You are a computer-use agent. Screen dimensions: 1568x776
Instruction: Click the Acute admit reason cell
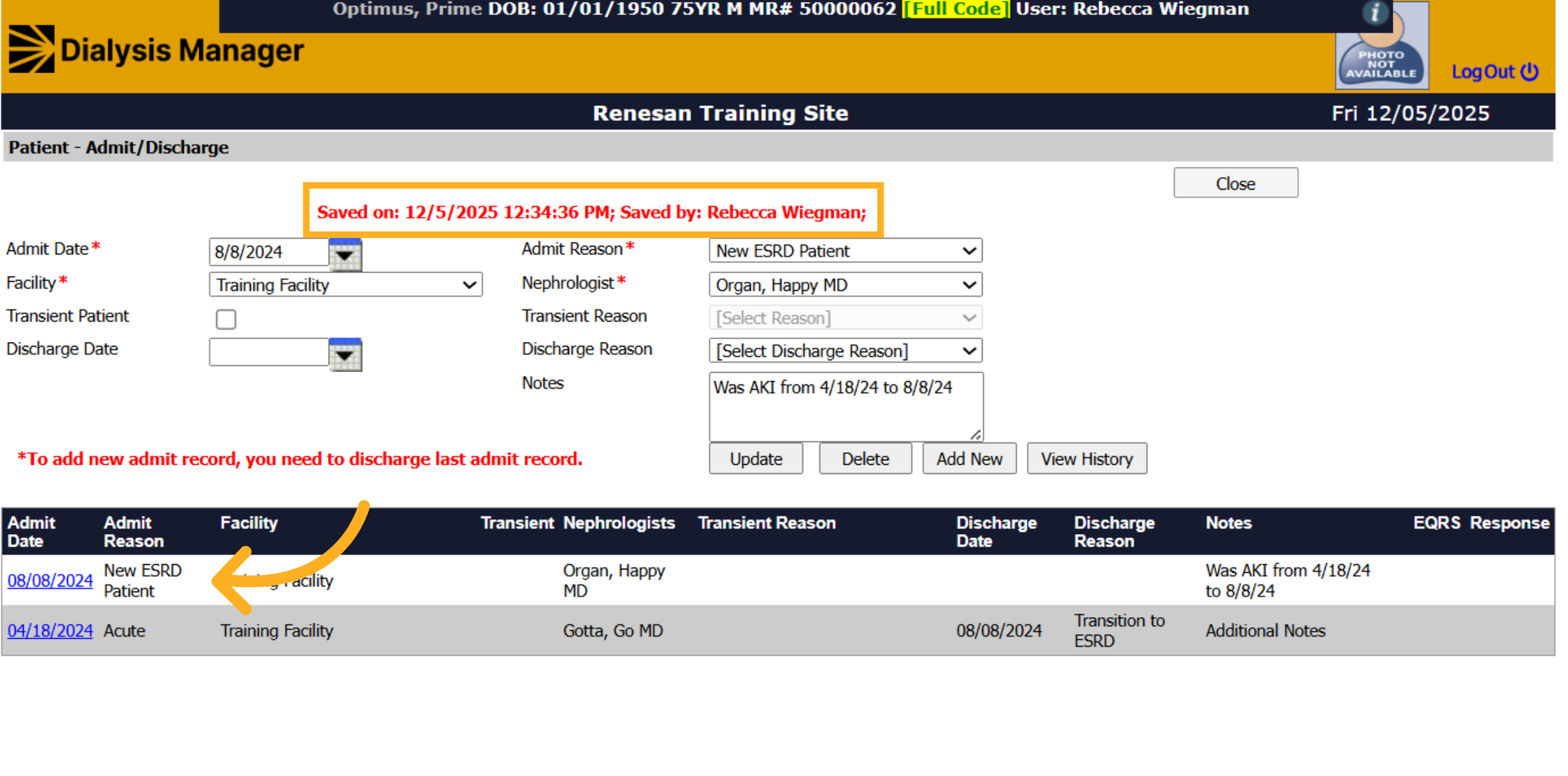coord(125,631)
